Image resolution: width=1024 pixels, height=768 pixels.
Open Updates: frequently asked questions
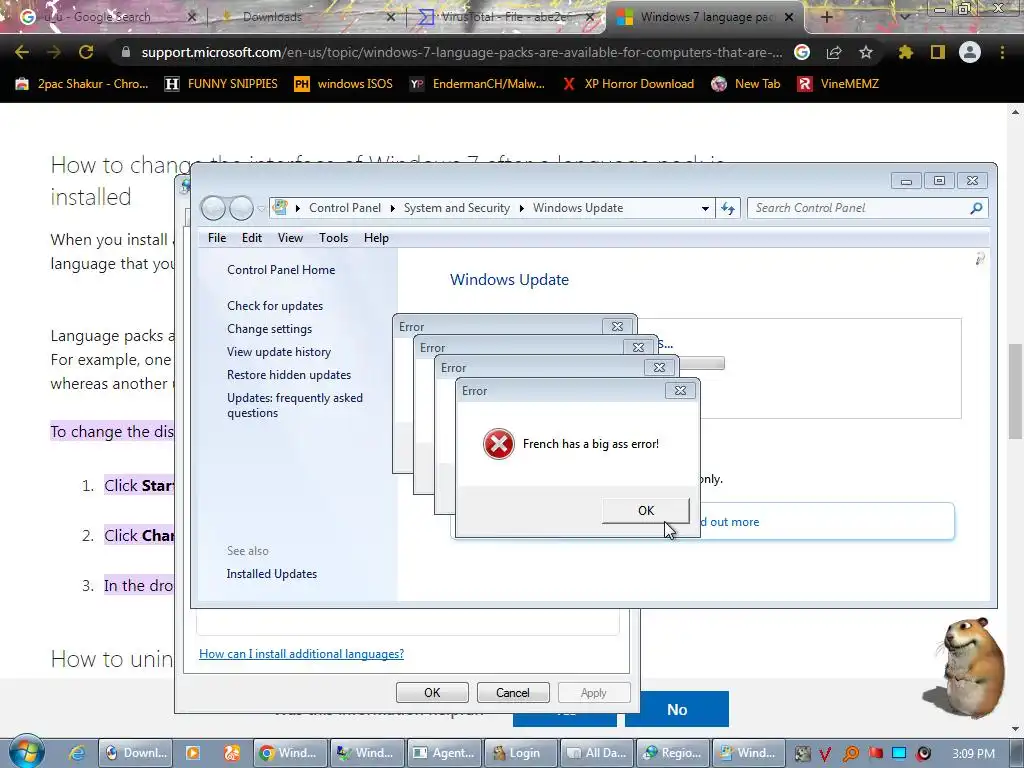tap(295, 405)
